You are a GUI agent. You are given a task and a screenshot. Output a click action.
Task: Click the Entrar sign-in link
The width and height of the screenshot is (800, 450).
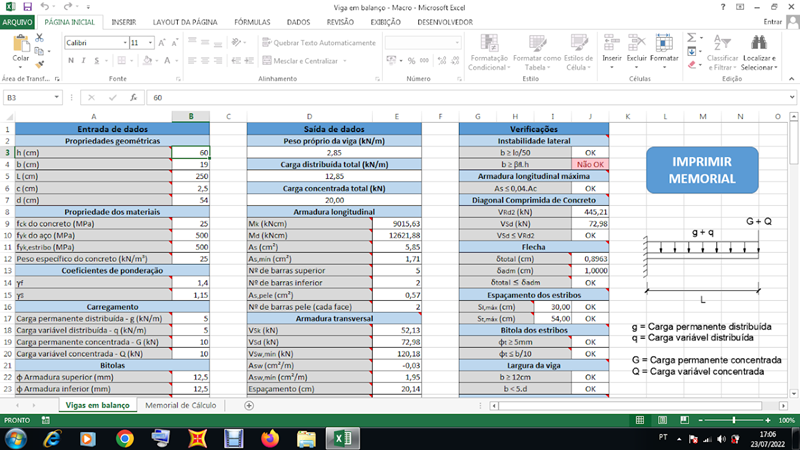[x=772, y=22]
